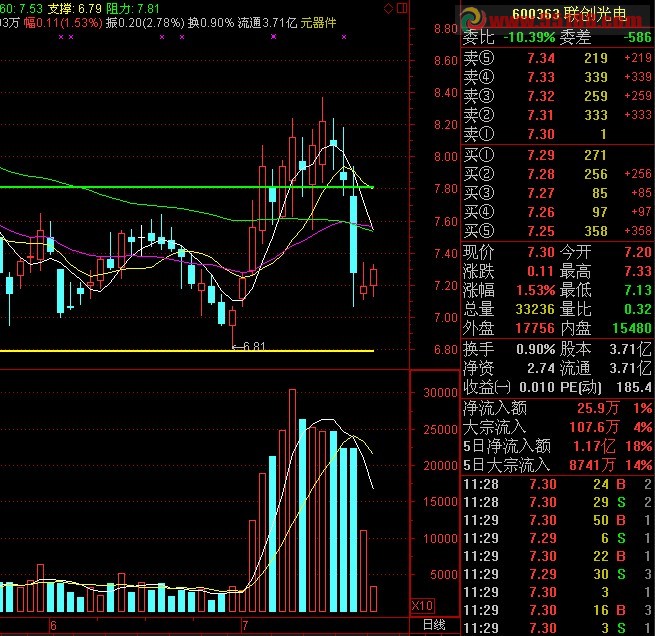Click the rightmost purple x marker above chart
This screenshot has width=655, height=636.
click(x=344, y=37)
